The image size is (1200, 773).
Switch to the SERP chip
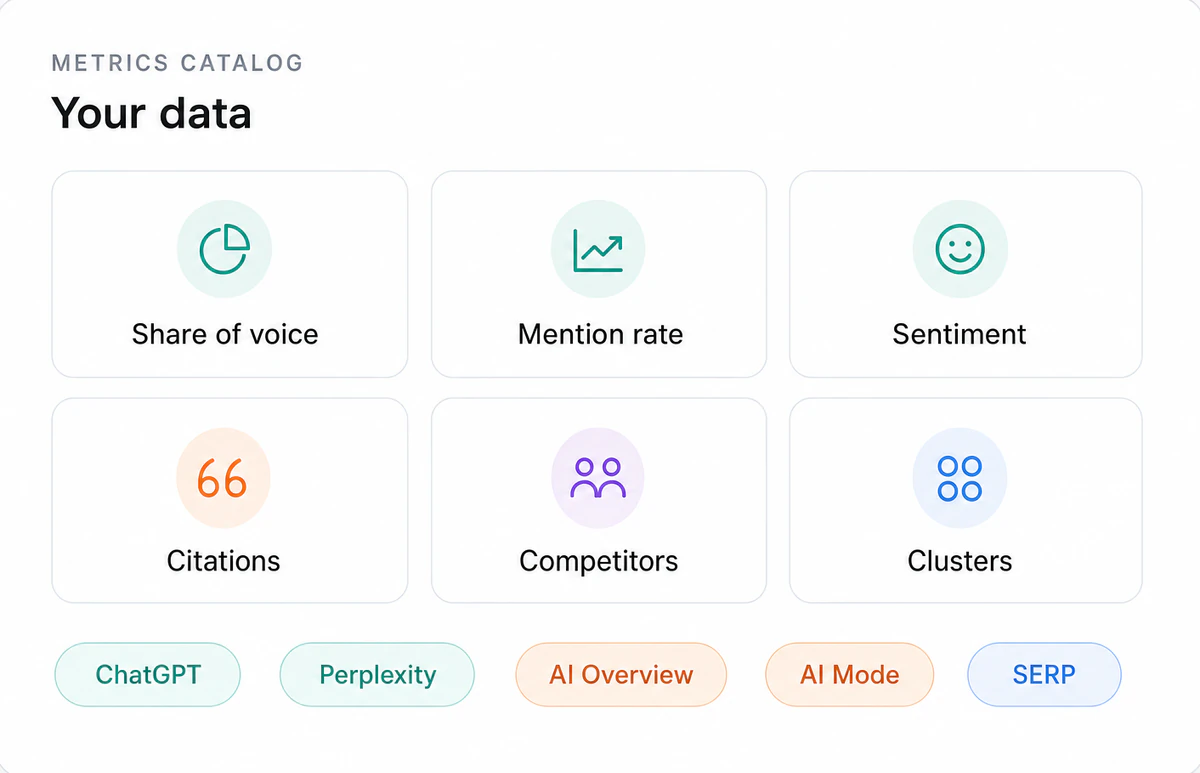coord(1044,674)
